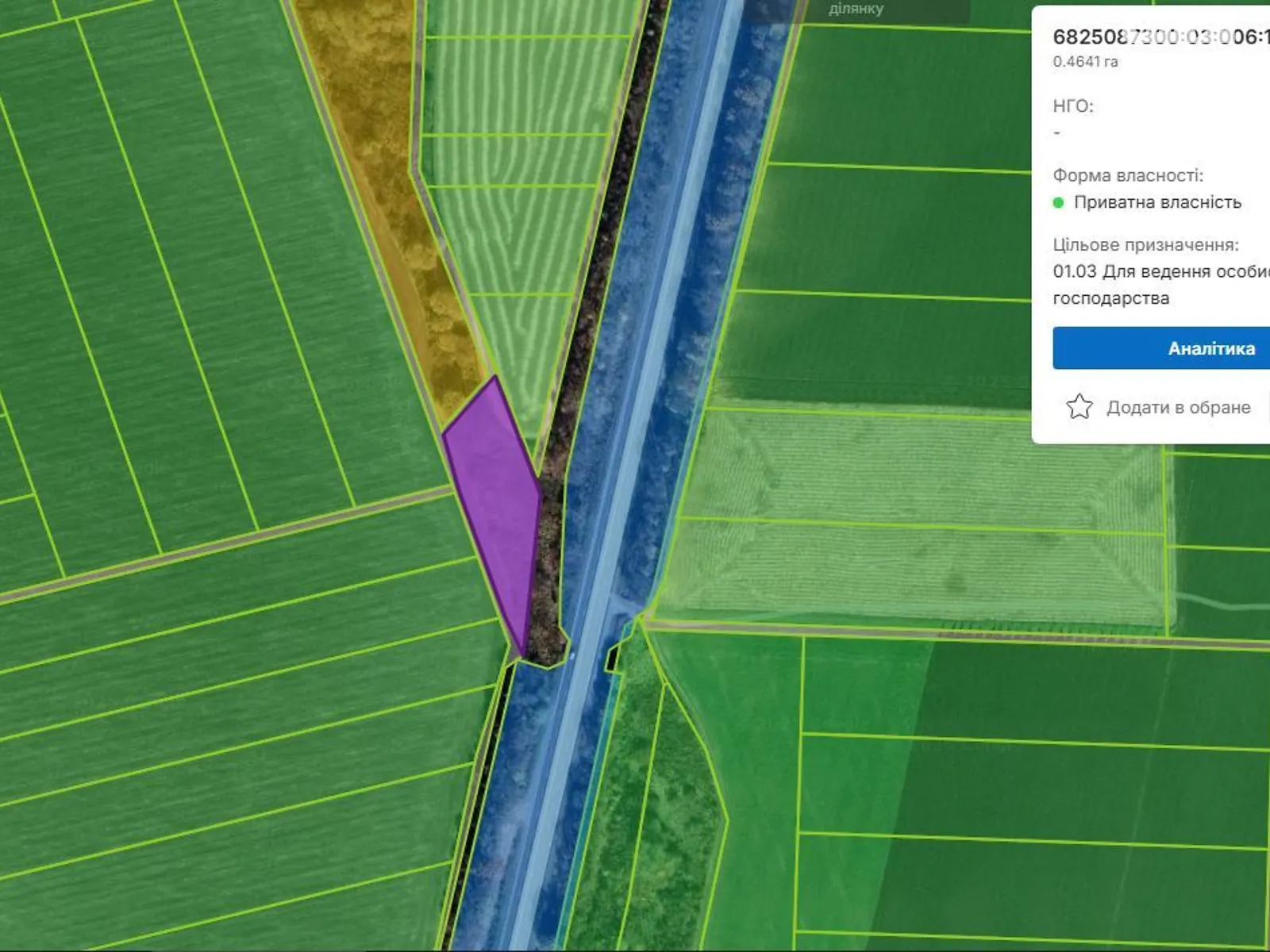Click the small black notch parcel by road

pos(613,657)
